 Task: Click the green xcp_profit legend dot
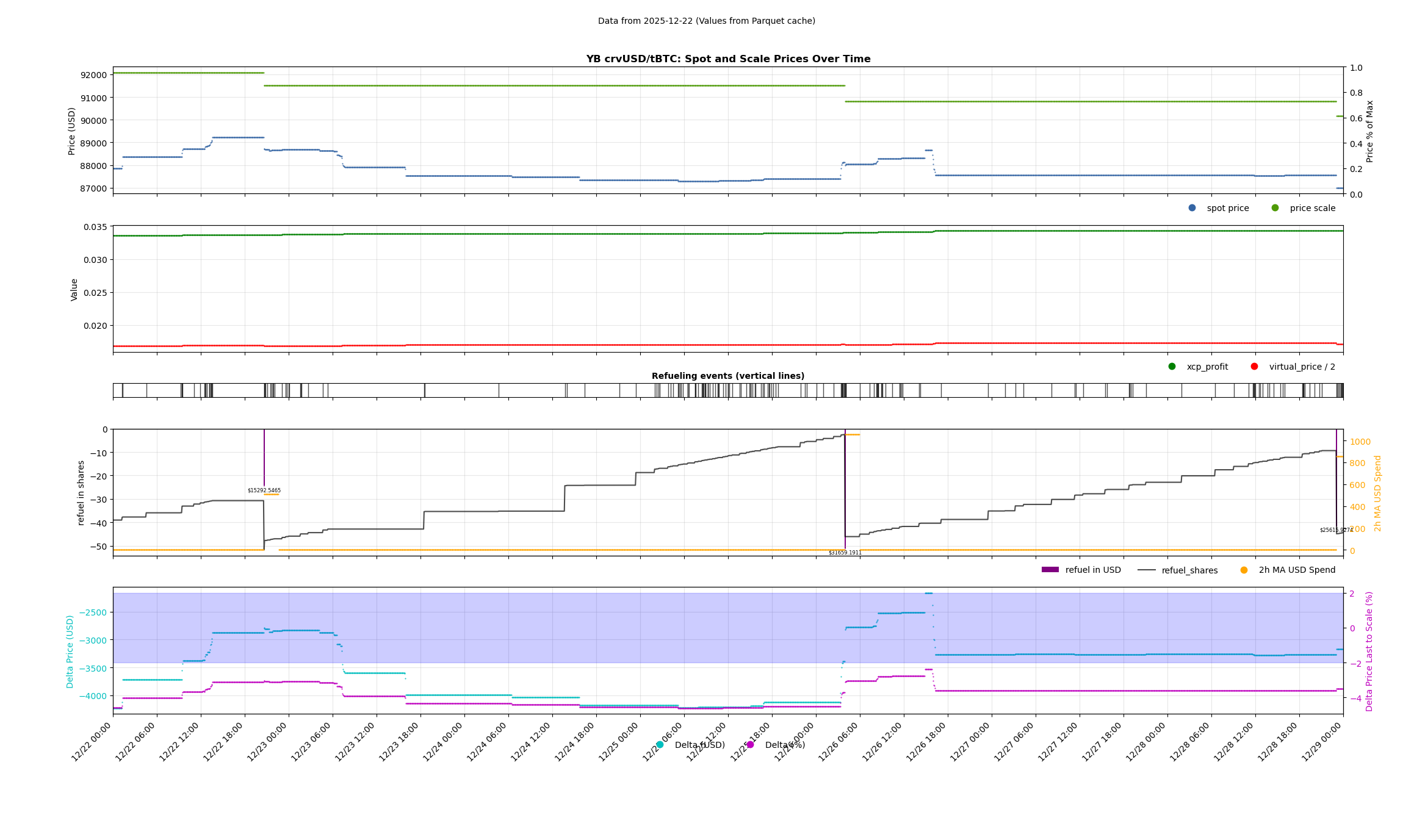tap(1172, 367)
